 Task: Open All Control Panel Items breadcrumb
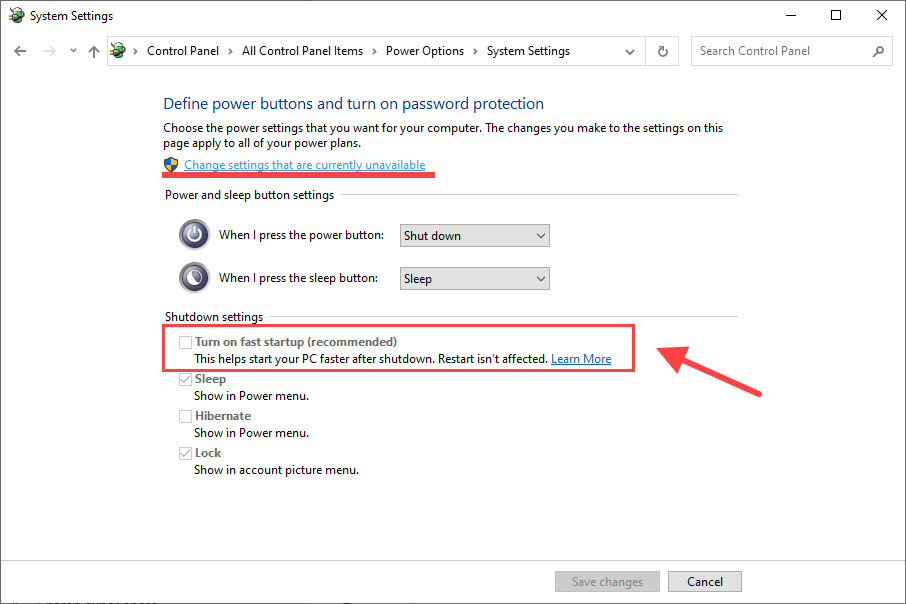coord(299,50)
